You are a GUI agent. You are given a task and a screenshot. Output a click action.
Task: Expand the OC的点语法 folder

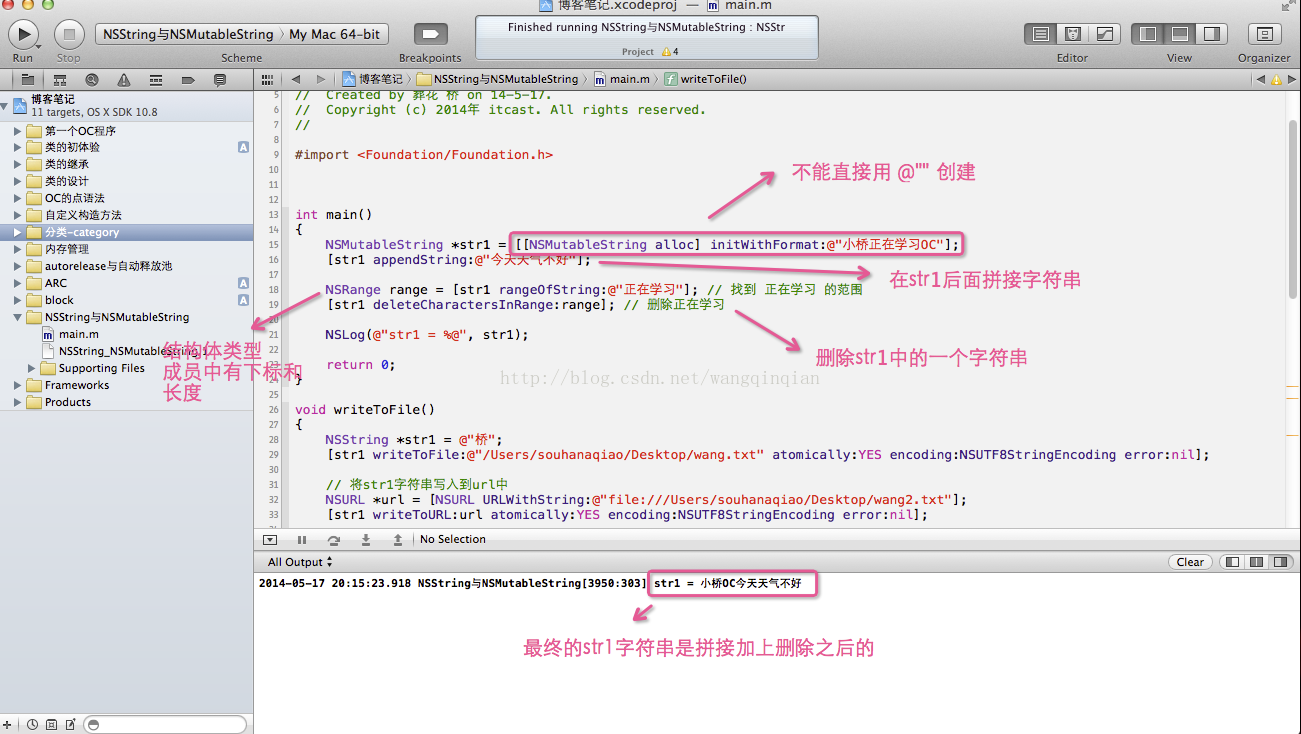pyautogui.click(x=17, y=198)
